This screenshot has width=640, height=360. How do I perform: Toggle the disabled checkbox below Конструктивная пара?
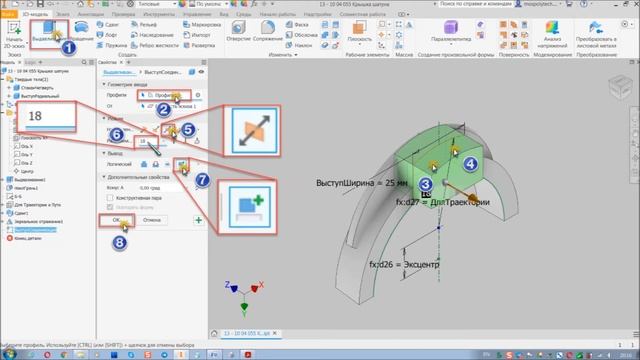(110, 207)
